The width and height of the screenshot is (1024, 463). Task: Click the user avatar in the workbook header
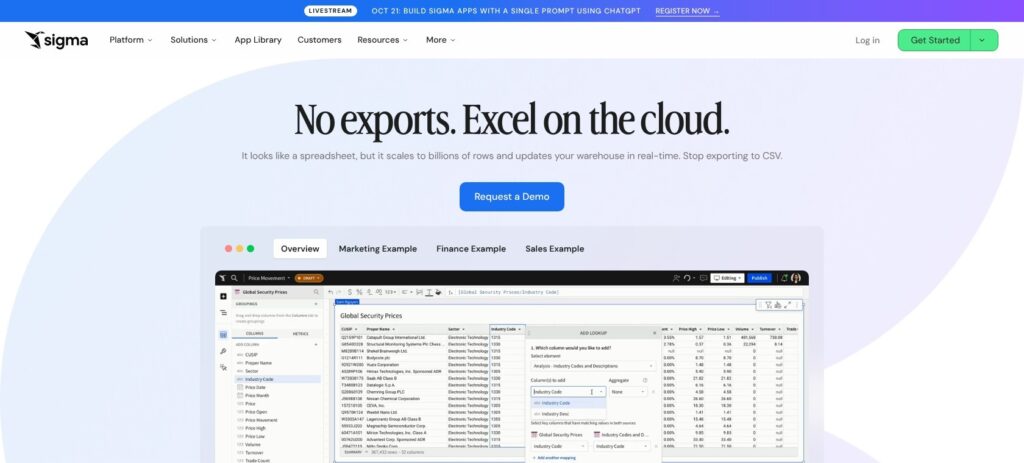(x=795, y=278)
